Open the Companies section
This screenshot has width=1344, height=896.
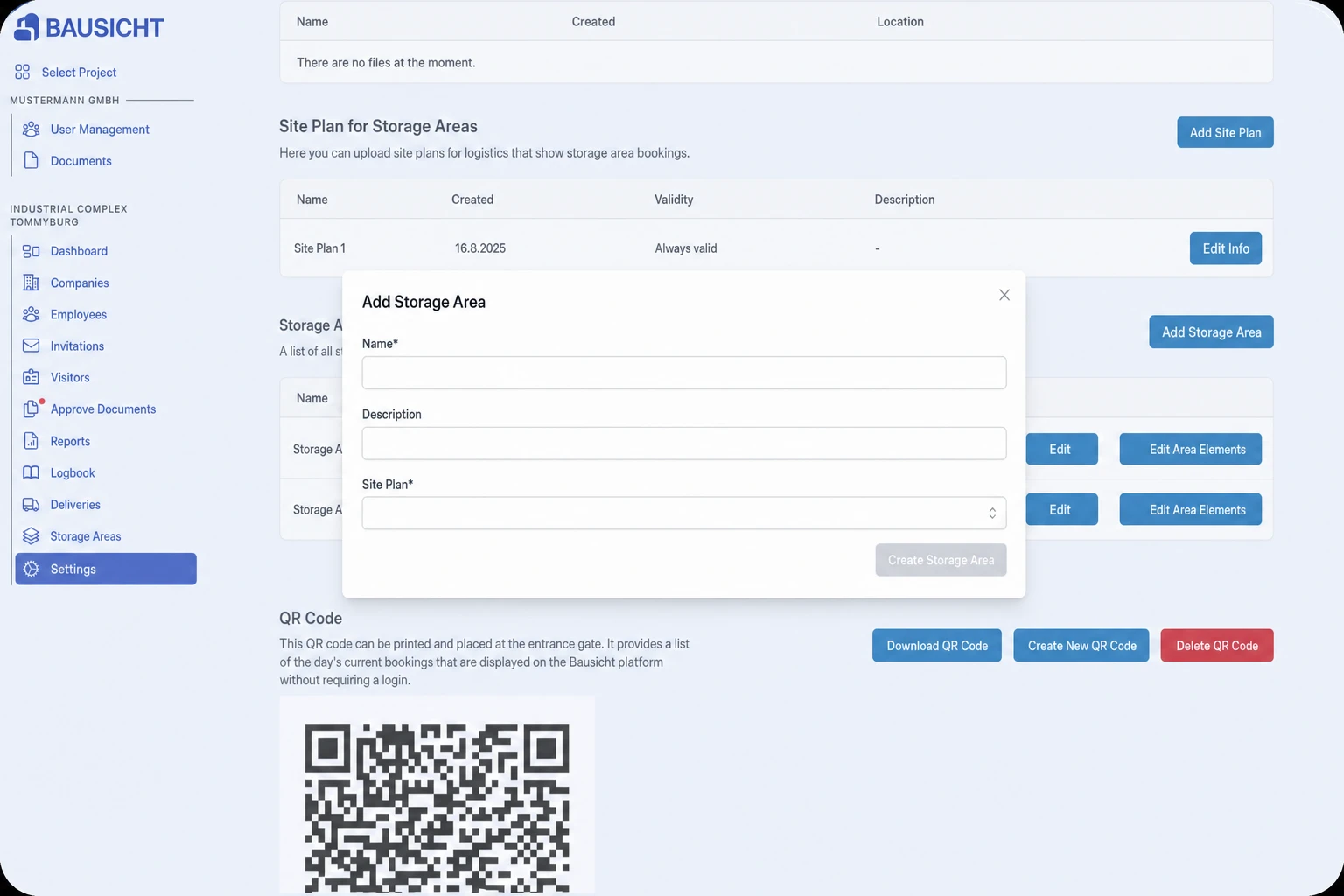click(x=80, y=283)
